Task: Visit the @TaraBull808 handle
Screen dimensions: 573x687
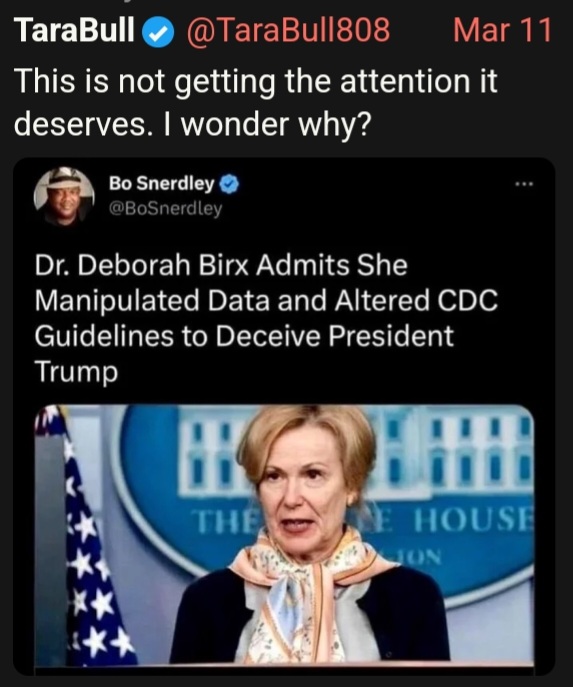Action: (288, 30)
